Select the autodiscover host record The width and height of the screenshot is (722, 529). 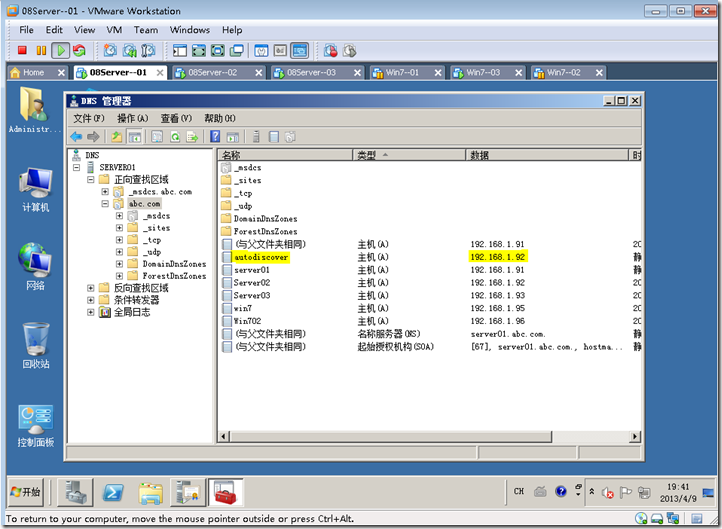(261, 257)
